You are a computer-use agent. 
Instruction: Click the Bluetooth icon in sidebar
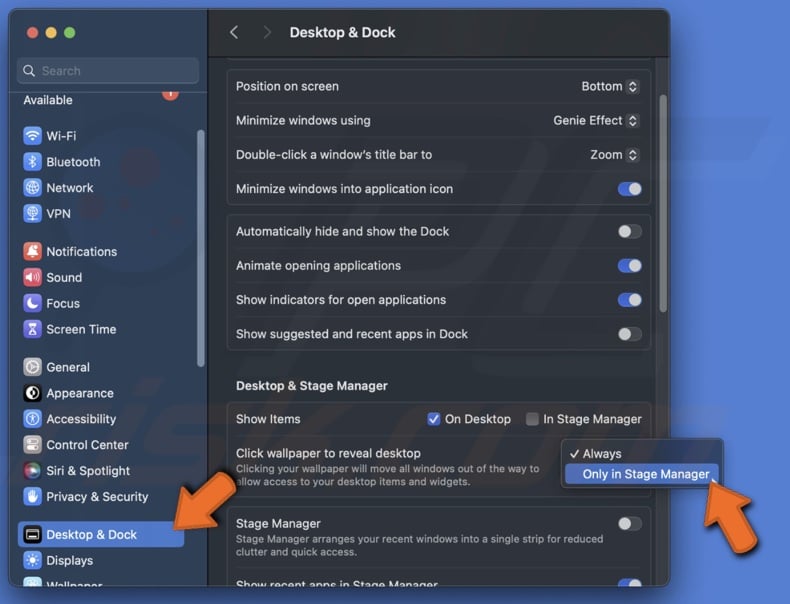coord(32,162)
